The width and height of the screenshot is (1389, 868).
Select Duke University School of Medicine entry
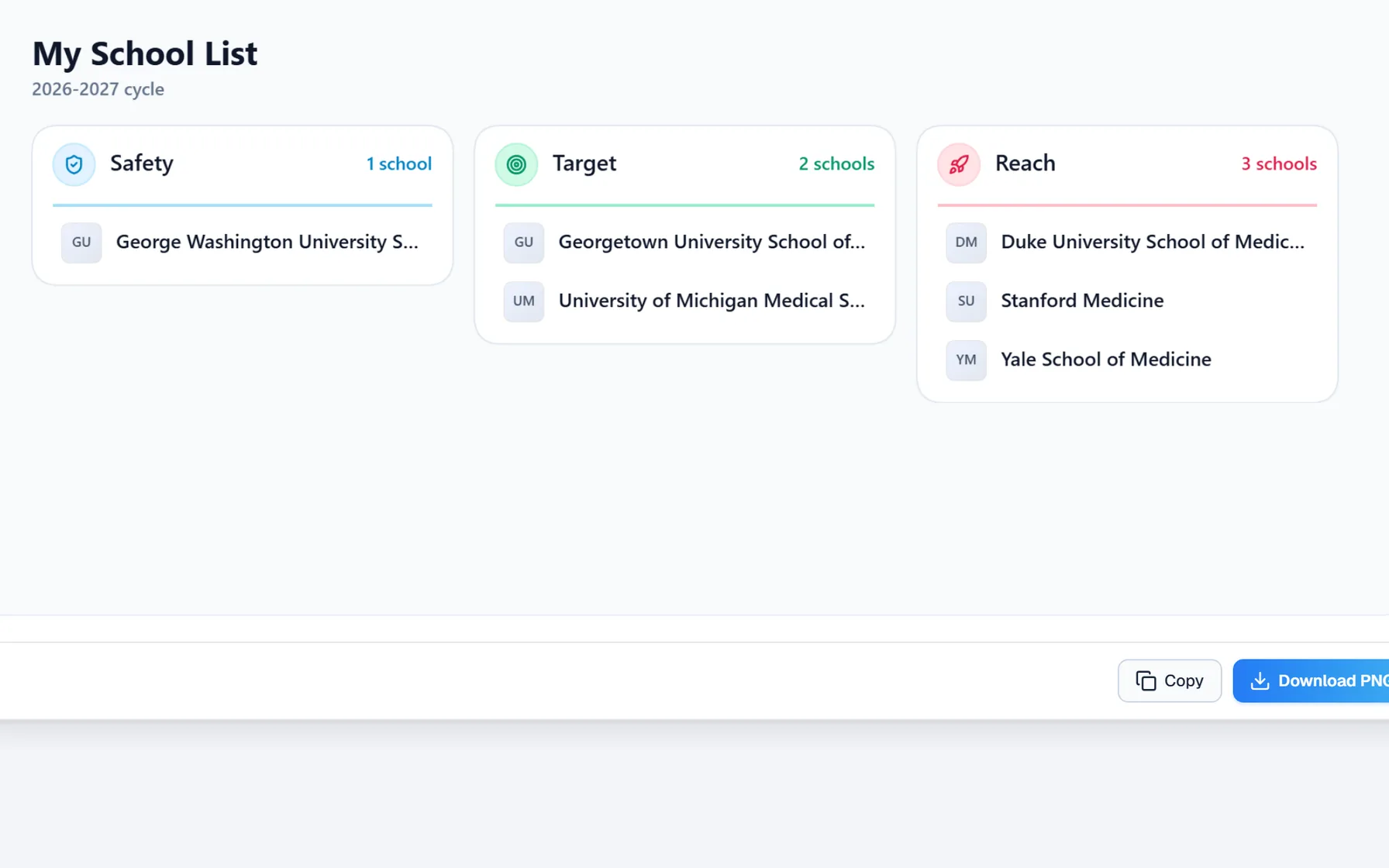(x=1128, y=243)
